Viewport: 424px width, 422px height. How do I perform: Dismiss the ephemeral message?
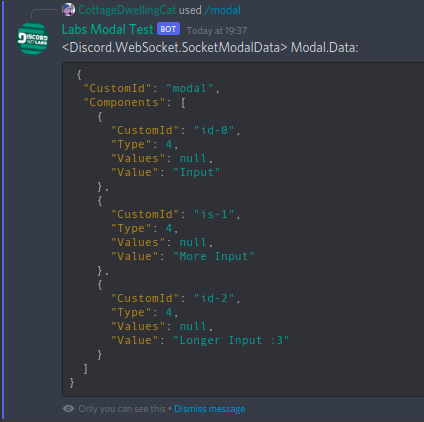tap(210, 409)
